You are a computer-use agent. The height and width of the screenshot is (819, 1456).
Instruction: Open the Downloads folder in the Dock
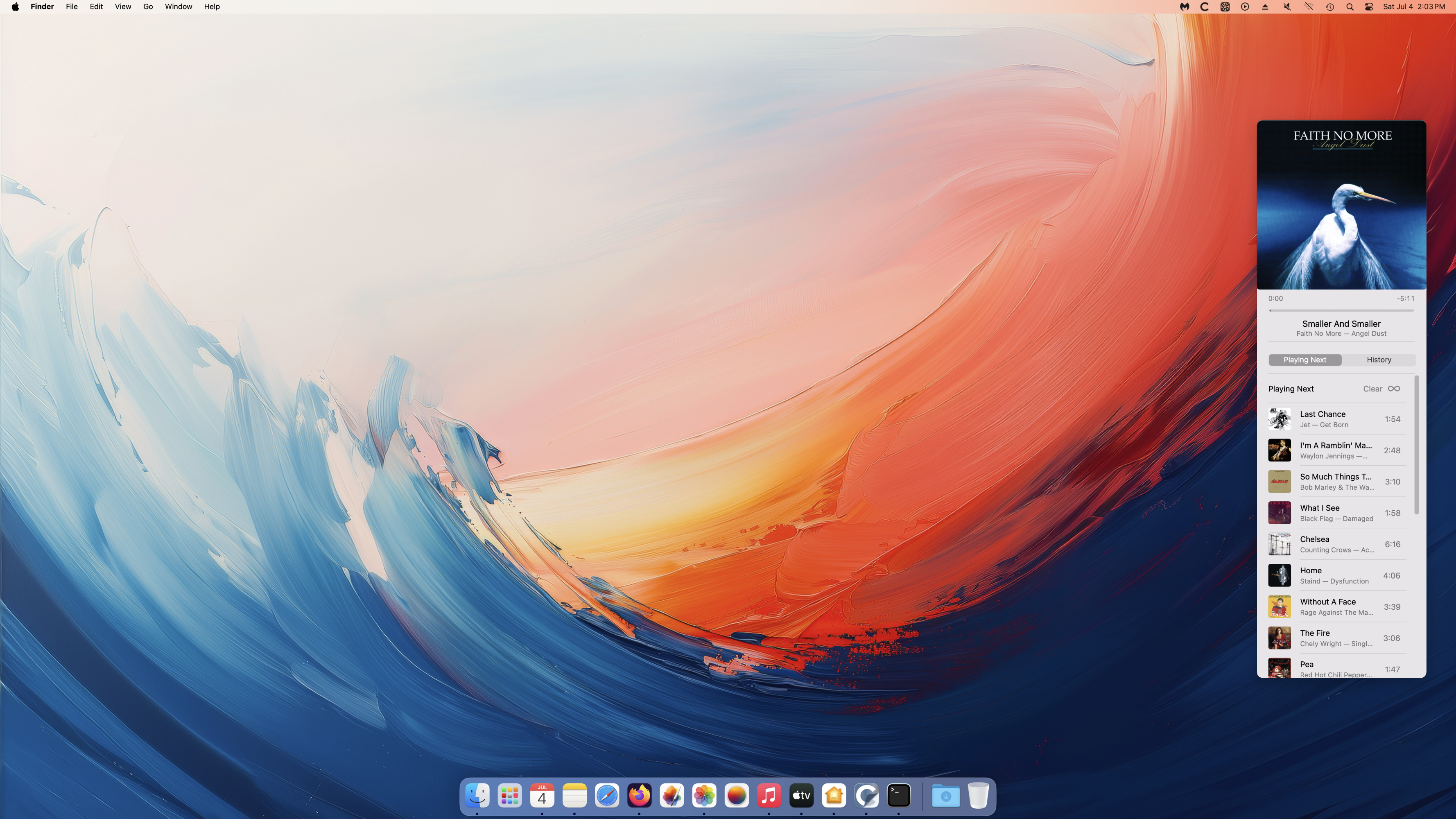(945, 796)
